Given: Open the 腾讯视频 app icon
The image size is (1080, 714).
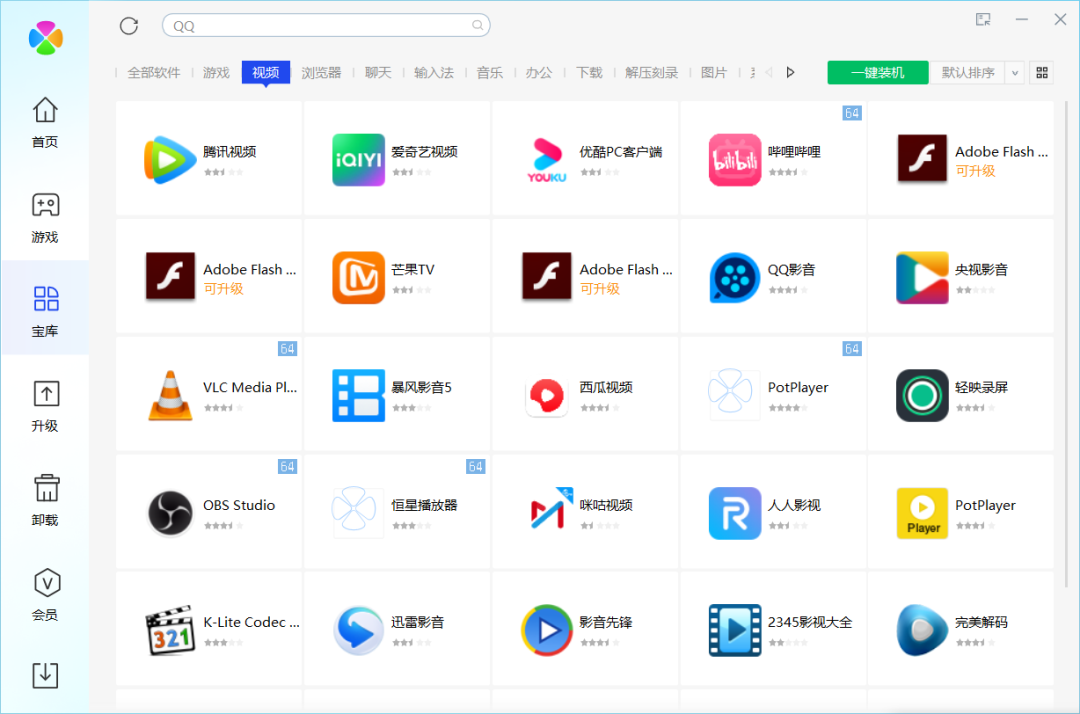Looking at the screenshot, I should [169, 160].
